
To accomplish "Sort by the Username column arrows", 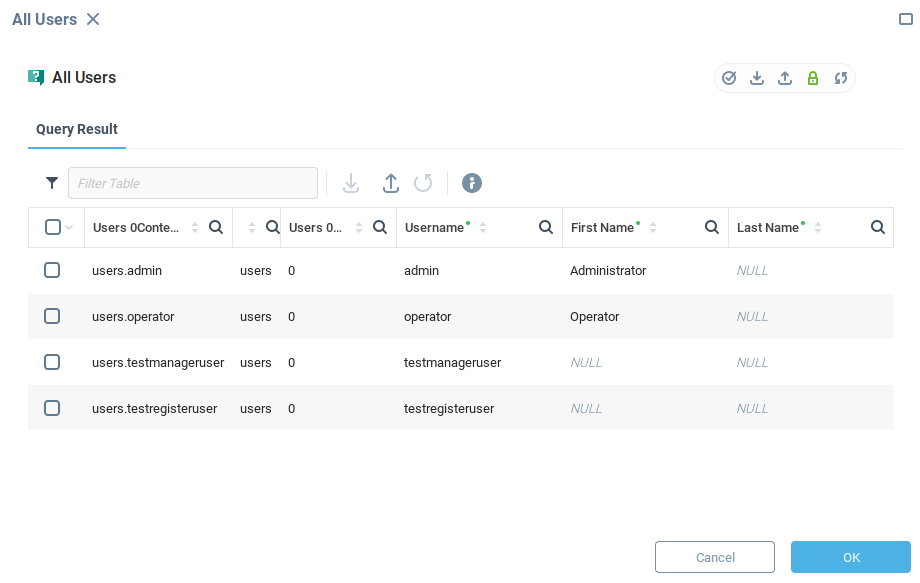I will (x=483, y=228).
